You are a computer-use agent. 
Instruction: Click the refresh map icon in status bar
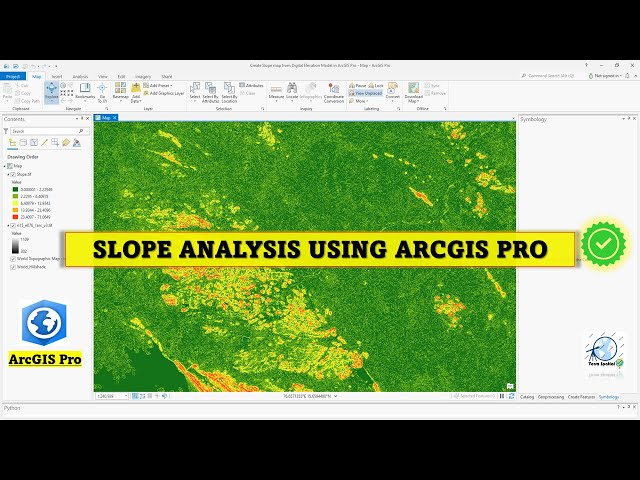point(511,396)
